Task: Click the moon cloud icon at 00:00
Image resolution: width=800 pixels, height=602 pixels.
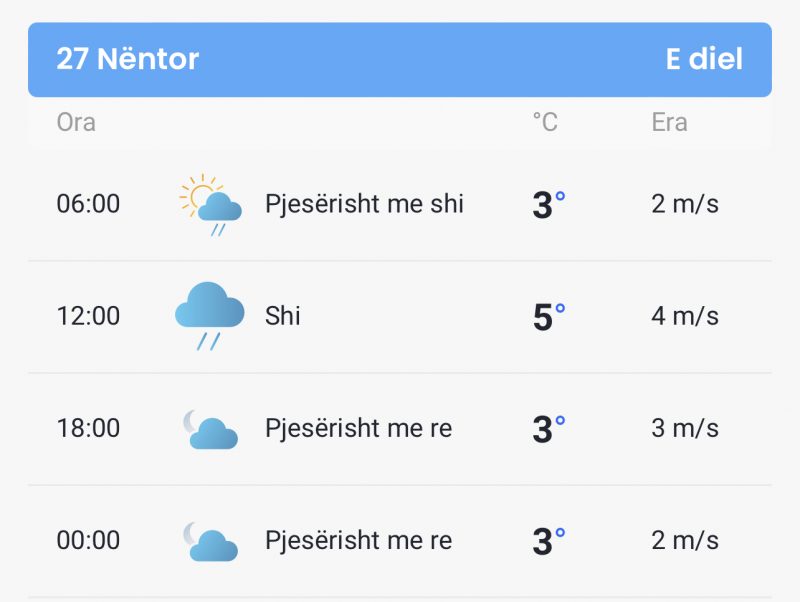Action: pos(210,541)
